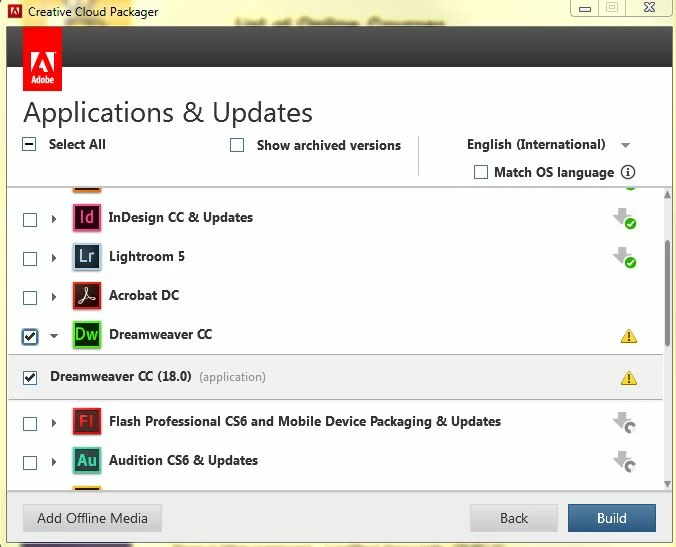Click the 'Show archived versions' label text

click(x=329, y=145)
